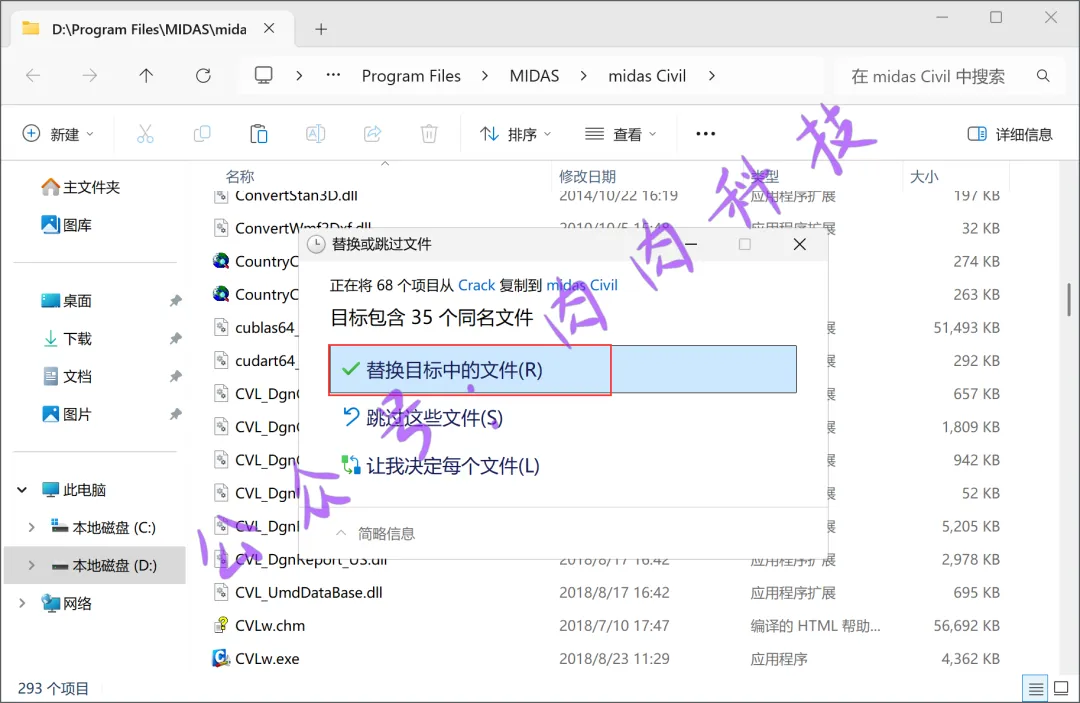This screenshot has height=703, width=1080.
Task: Click the Forward navigation arrow
Action: click(x=90, y=76)
